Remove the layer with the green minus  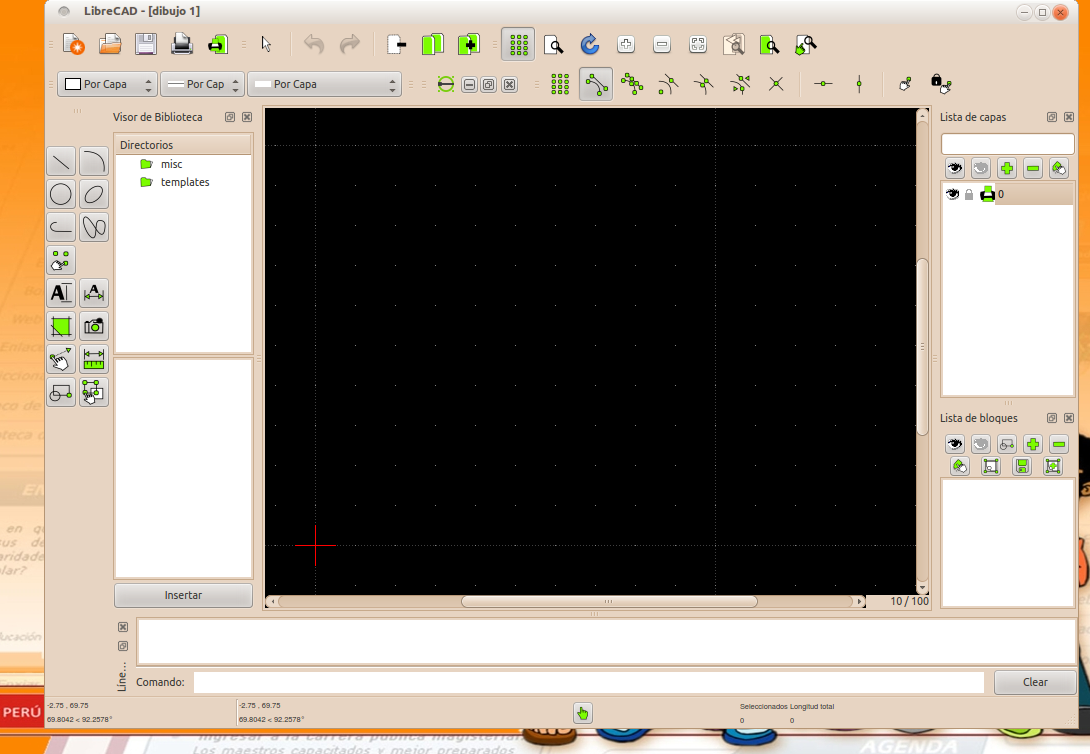pos(1033,168)
